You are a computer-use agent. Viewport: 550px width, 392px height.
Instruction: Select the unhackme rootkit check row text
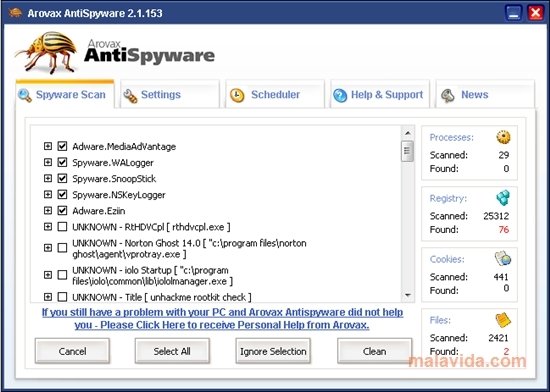tap(162, 297)
